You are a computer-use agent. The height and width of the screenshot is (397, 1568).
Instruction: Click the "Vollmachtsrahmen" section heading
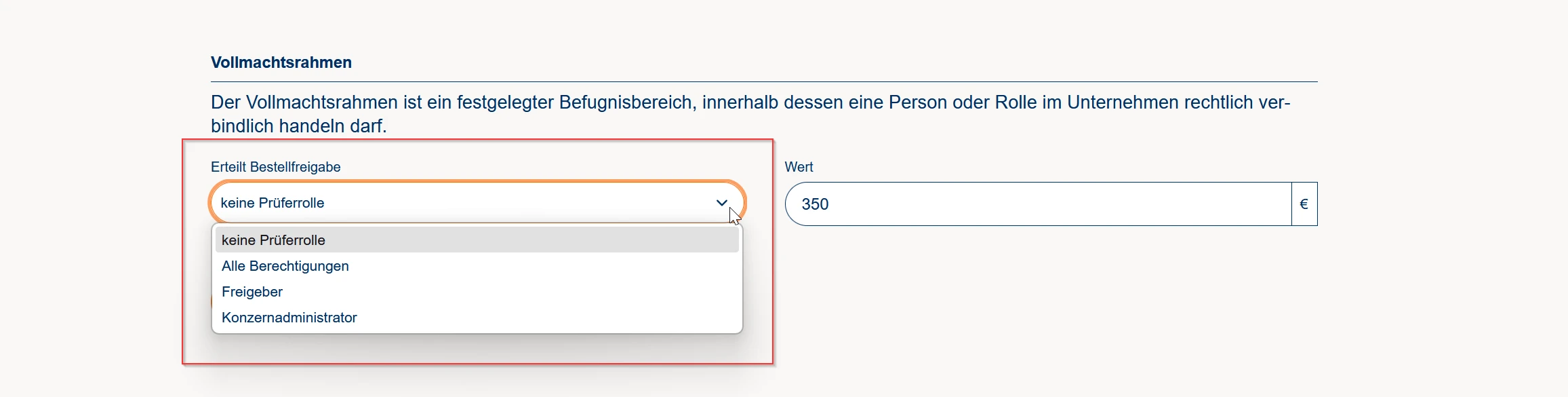[281, 62]
